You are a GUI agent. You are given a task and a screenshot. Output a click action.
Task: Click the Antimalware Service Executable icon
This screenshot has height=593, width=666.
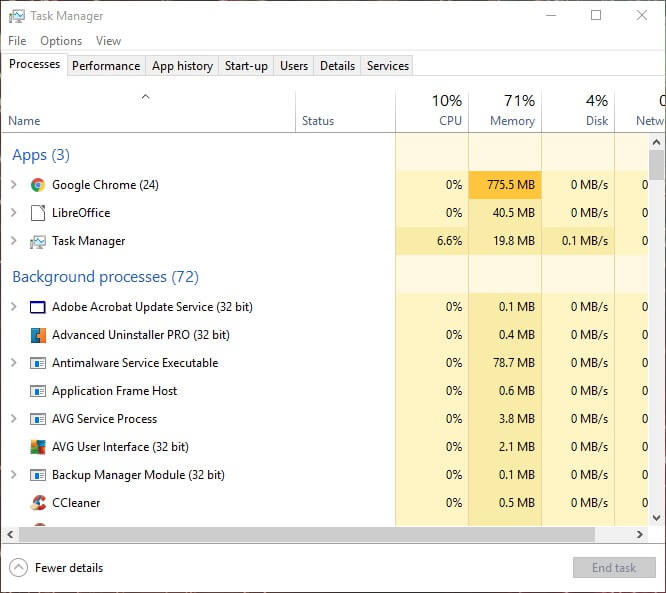tap(38, 363)
